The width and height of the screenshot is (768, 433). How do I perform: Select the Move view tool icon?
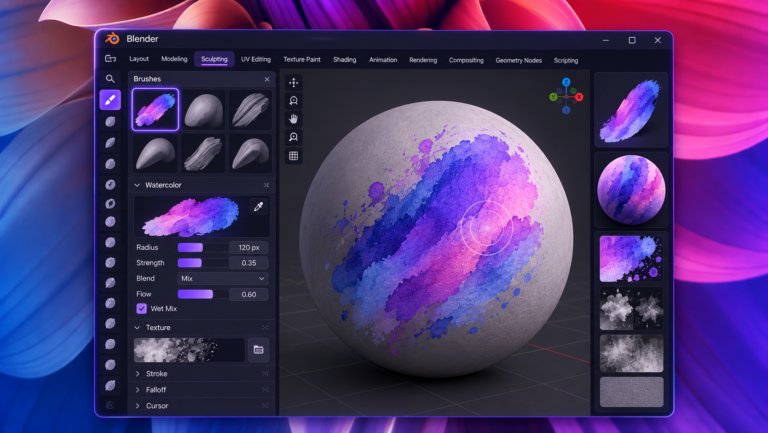(293, 82)
